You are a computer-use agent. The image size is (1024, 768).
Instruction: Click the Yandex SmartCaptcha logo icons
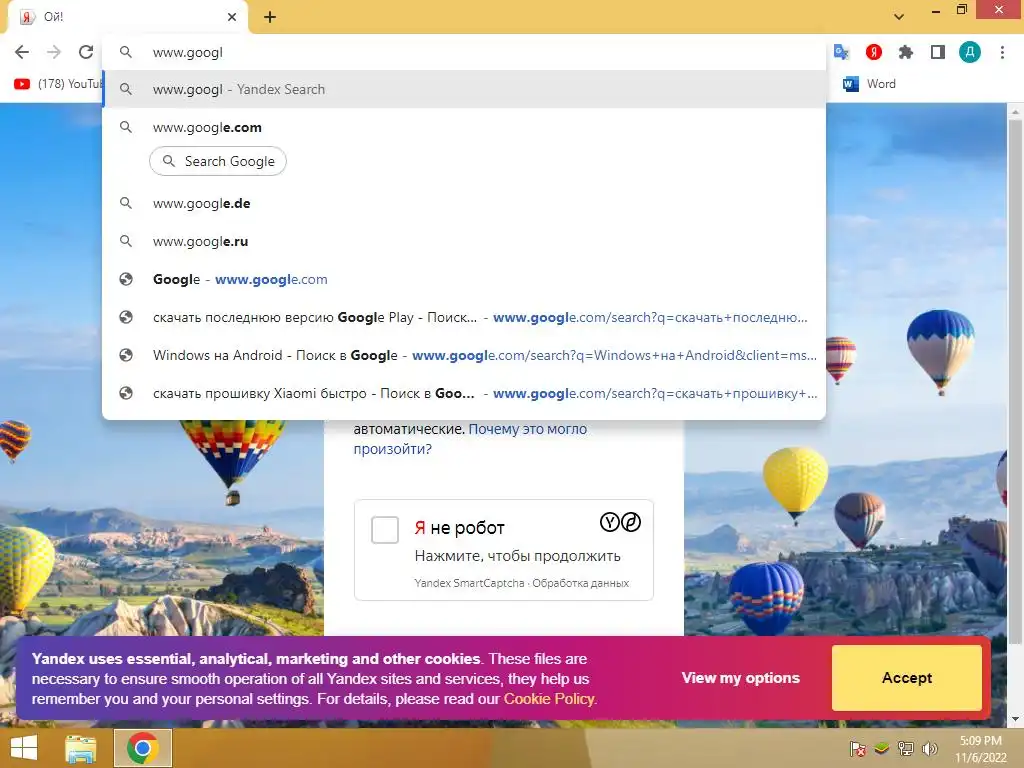620,522
